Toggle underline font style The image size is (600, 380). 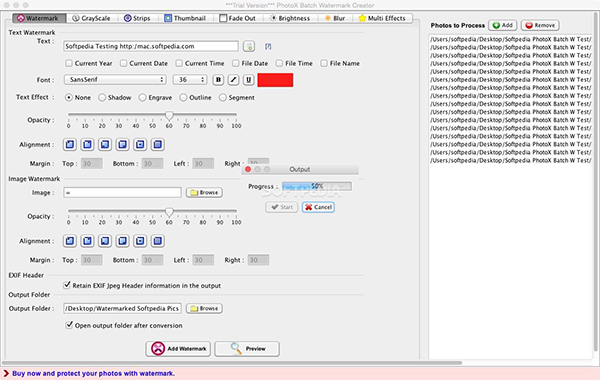pos(249,80)
